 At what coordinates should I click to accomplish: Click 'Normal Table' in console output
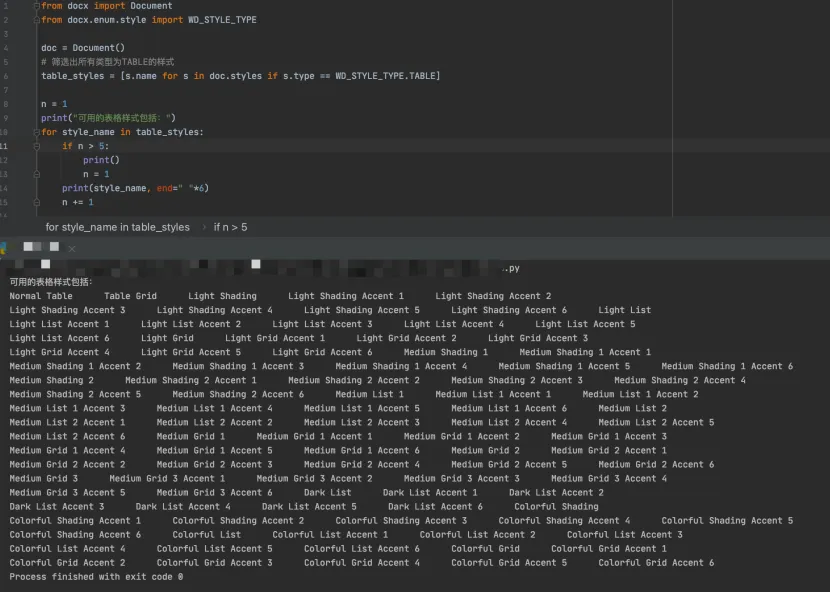[41, 297]
